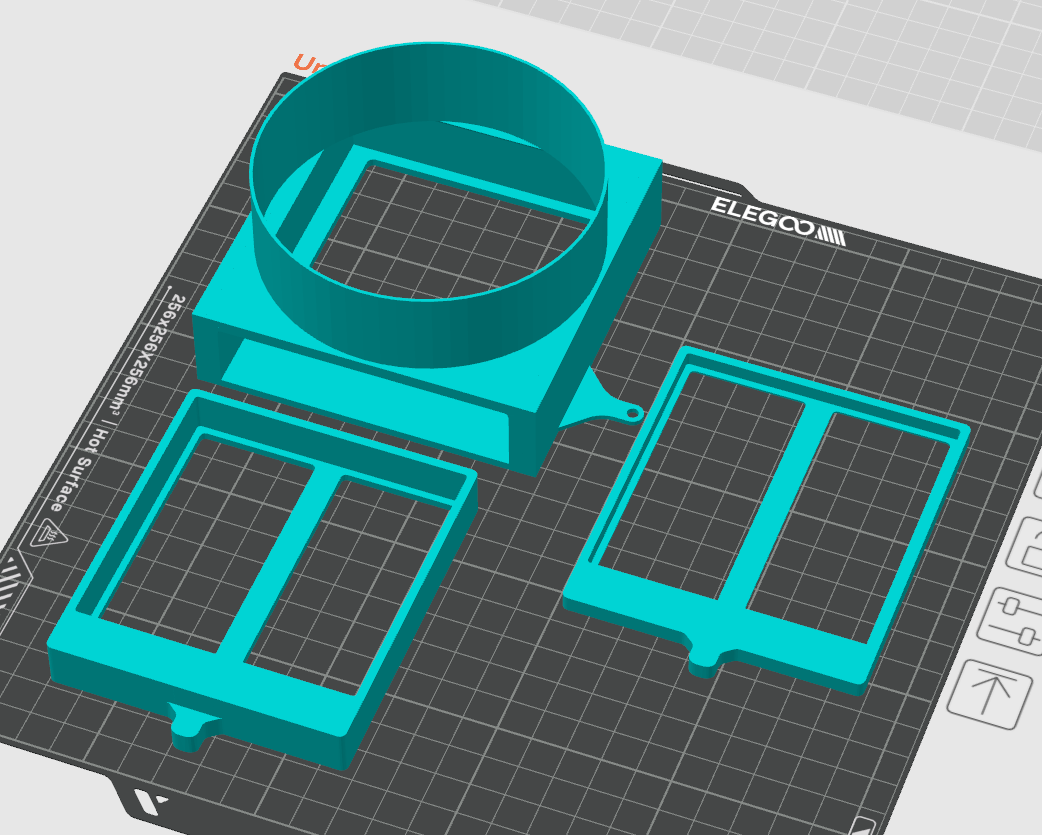
Task: Click the logo mark at bed's bottom-left corner
Action: 148,799
